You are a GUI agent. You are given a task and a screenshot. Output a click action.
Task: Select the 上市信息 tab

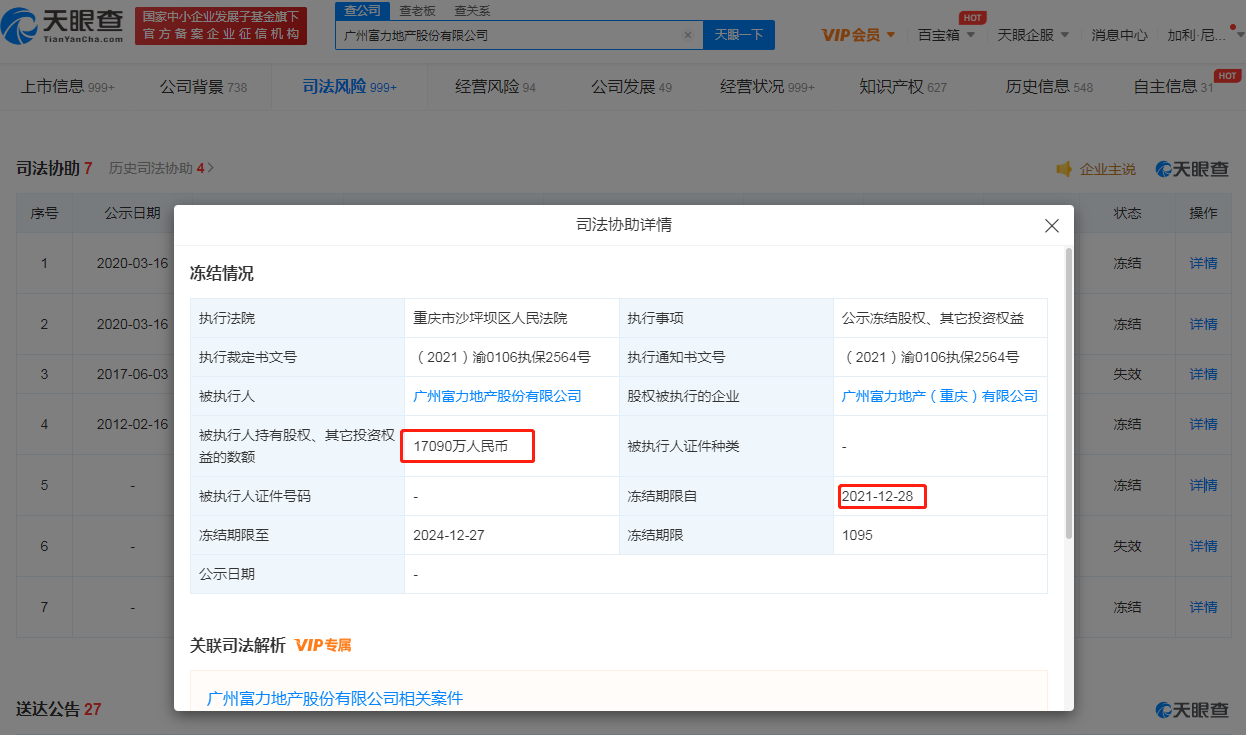tap(67, 87)
